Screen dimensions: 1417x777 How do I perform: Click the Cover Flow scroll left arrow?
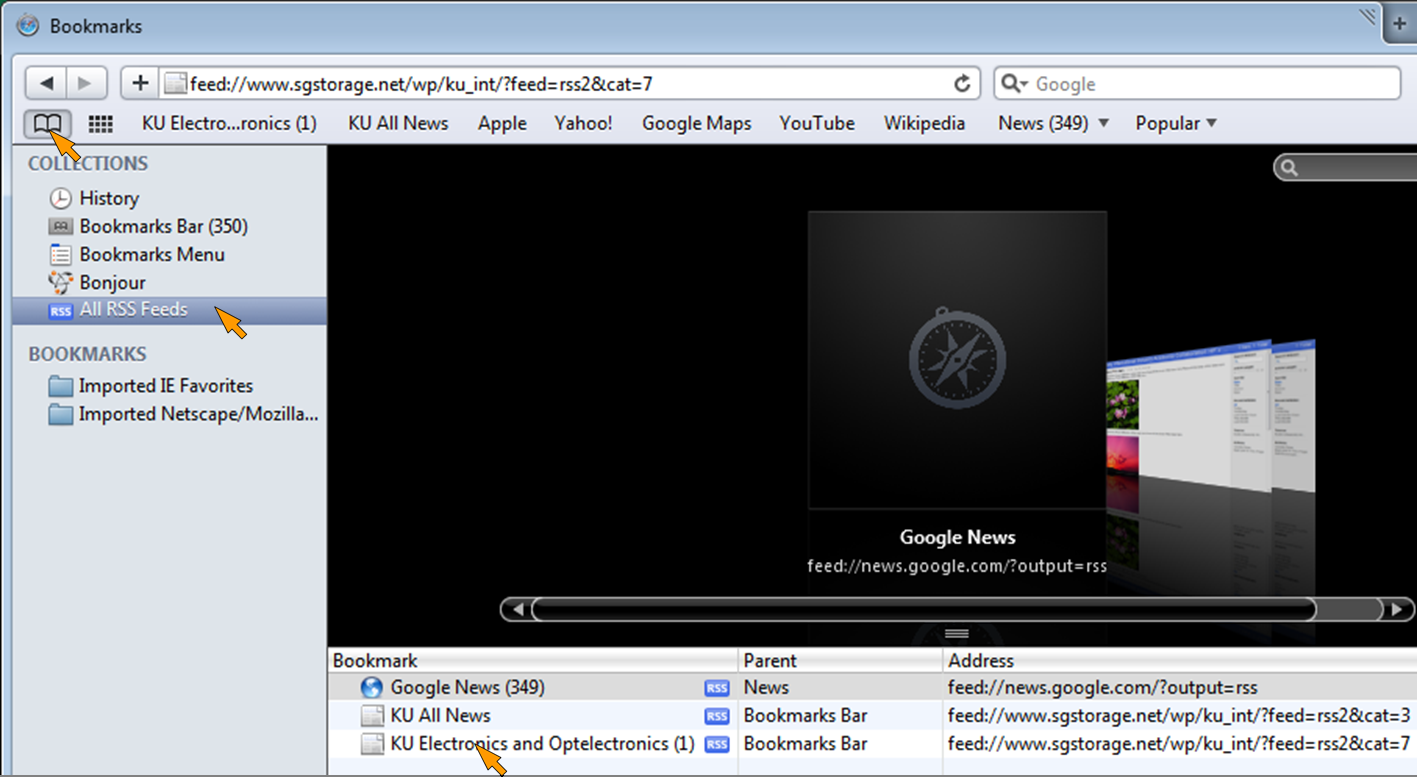[x=517, y=609]
